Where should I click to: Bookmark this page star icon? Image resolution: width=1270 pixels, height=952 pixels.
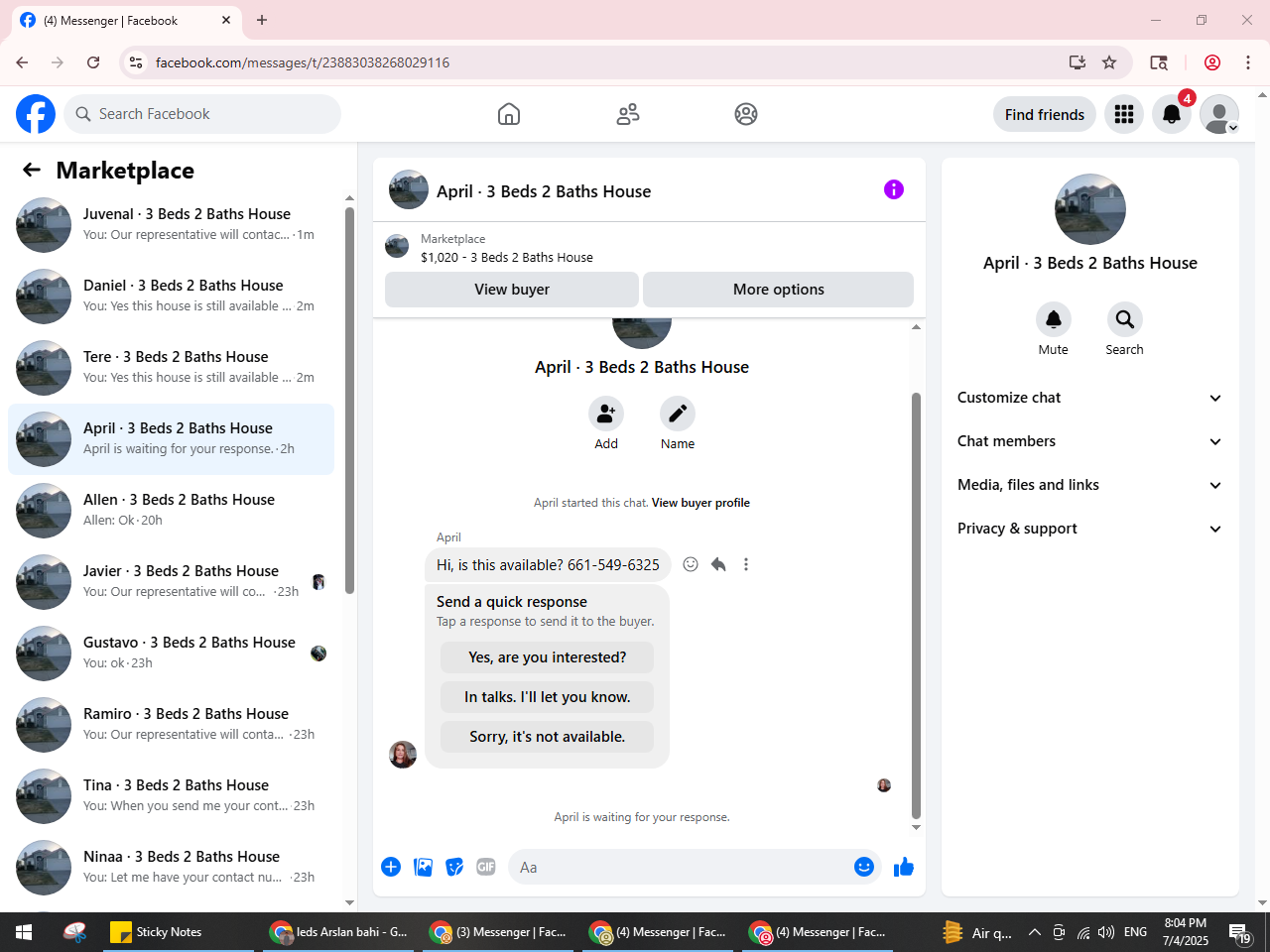[x=1109, y=62]
